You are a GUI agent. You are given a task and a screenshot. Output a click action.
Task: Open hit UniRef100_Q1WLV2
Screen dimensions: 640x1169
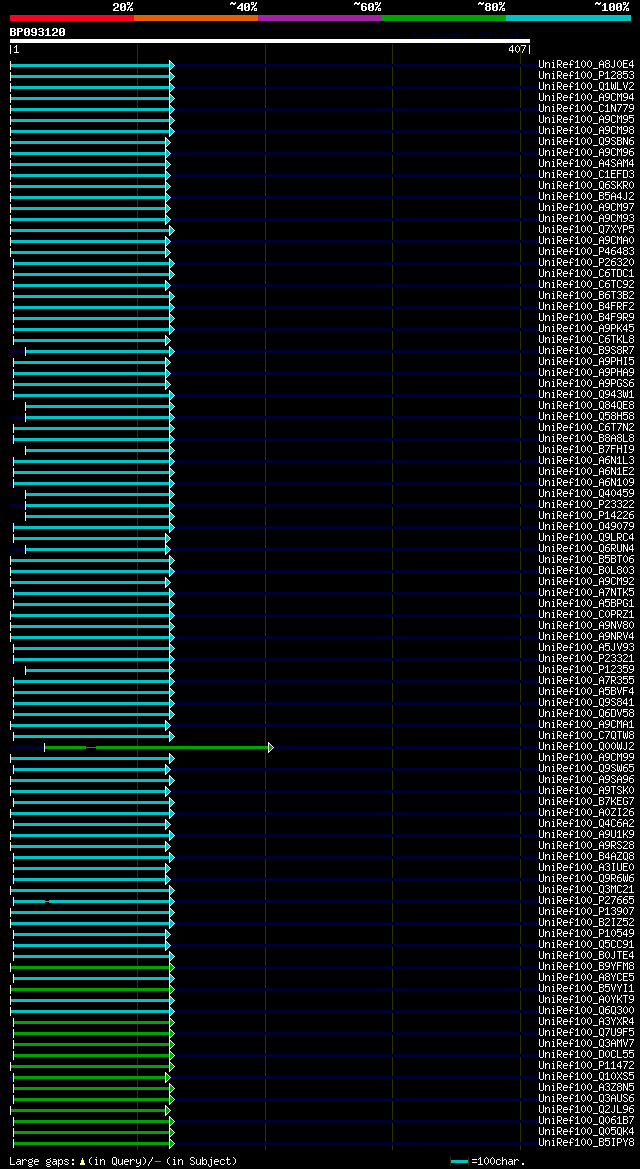point(586,86)
